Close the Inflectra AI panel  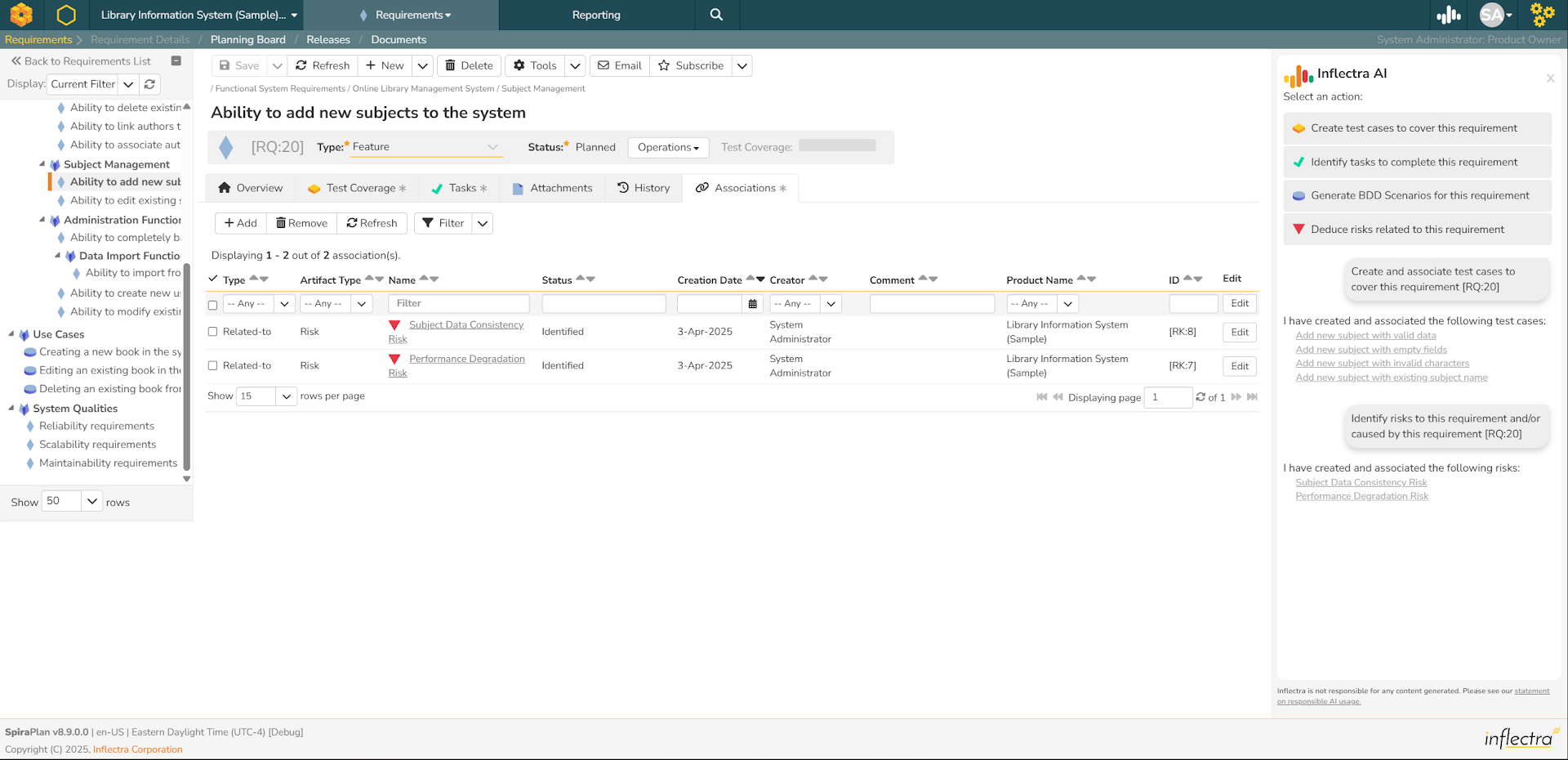pos(1550,78)
